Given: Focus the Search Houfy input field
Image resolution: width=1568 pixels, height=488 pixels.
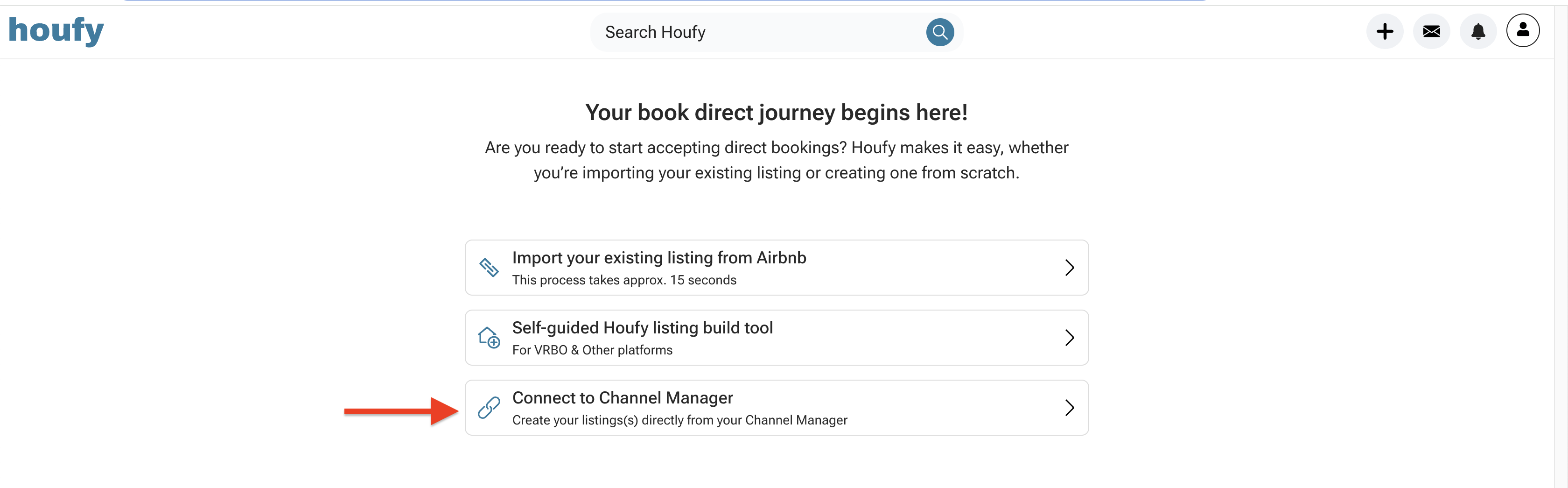Looking at the screenshot, I should (x=755, y=32).
